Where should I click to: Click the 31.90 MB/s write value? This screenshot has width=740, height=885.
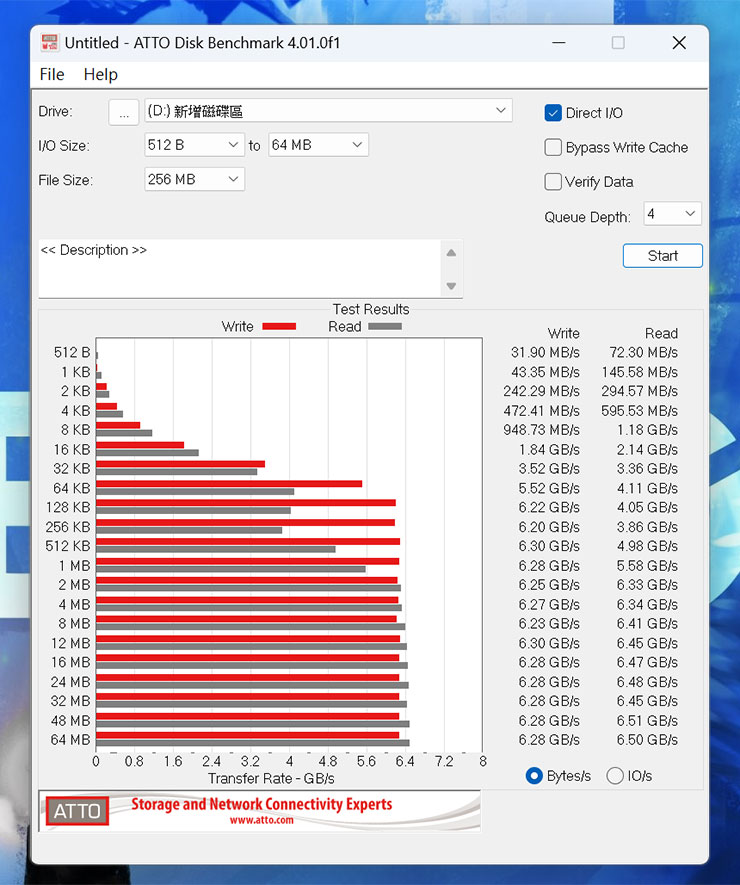(545, 353)
